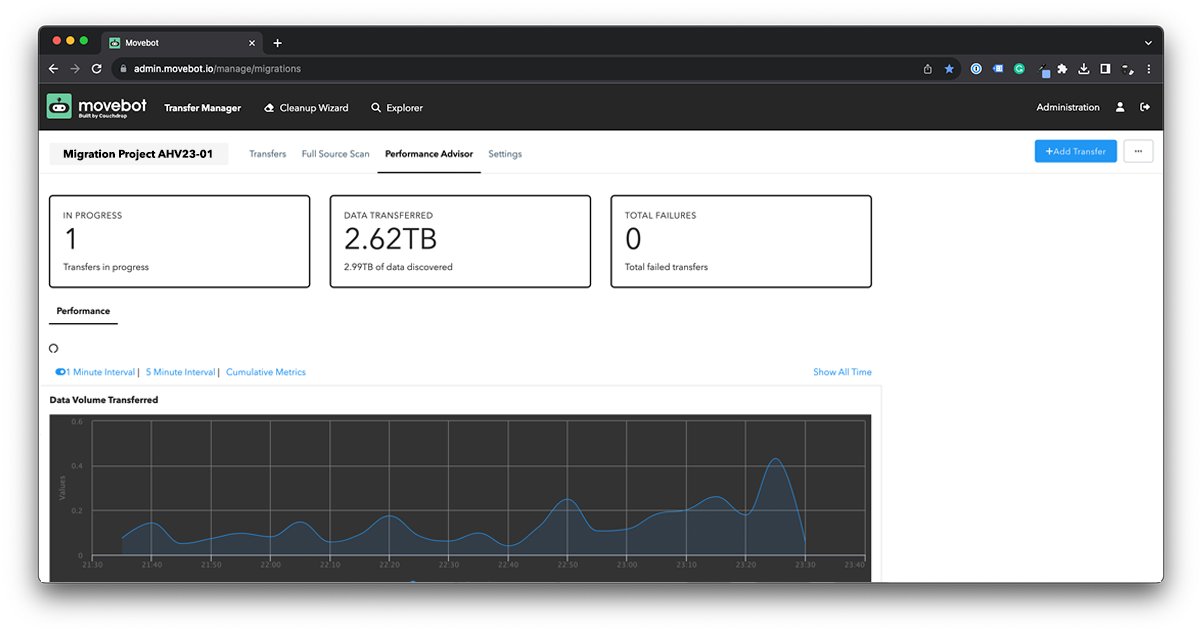Switch to the Transfers tab

[x=268, y=154]
